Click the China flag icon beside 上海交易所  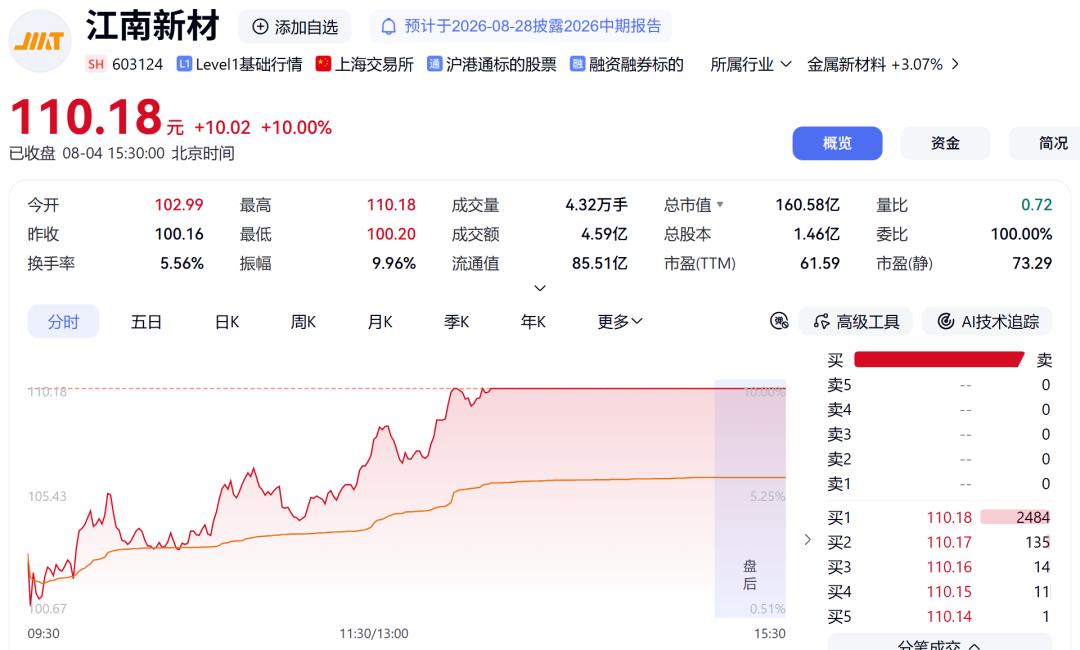[x=323, y=64]
